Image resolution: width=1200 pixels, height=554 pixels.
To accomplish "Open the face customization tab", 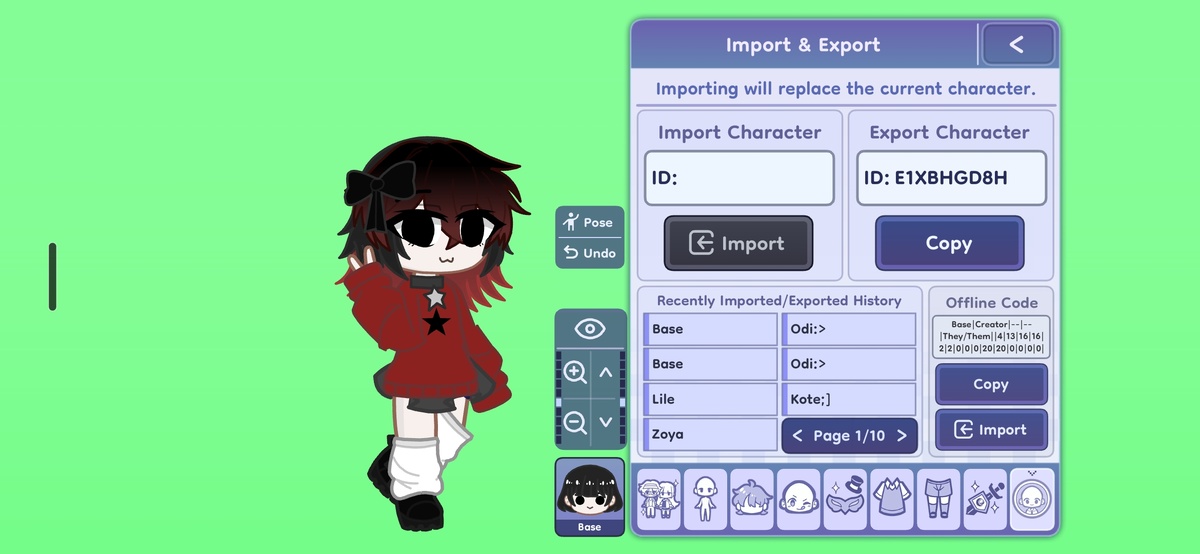I will (799, 498).
